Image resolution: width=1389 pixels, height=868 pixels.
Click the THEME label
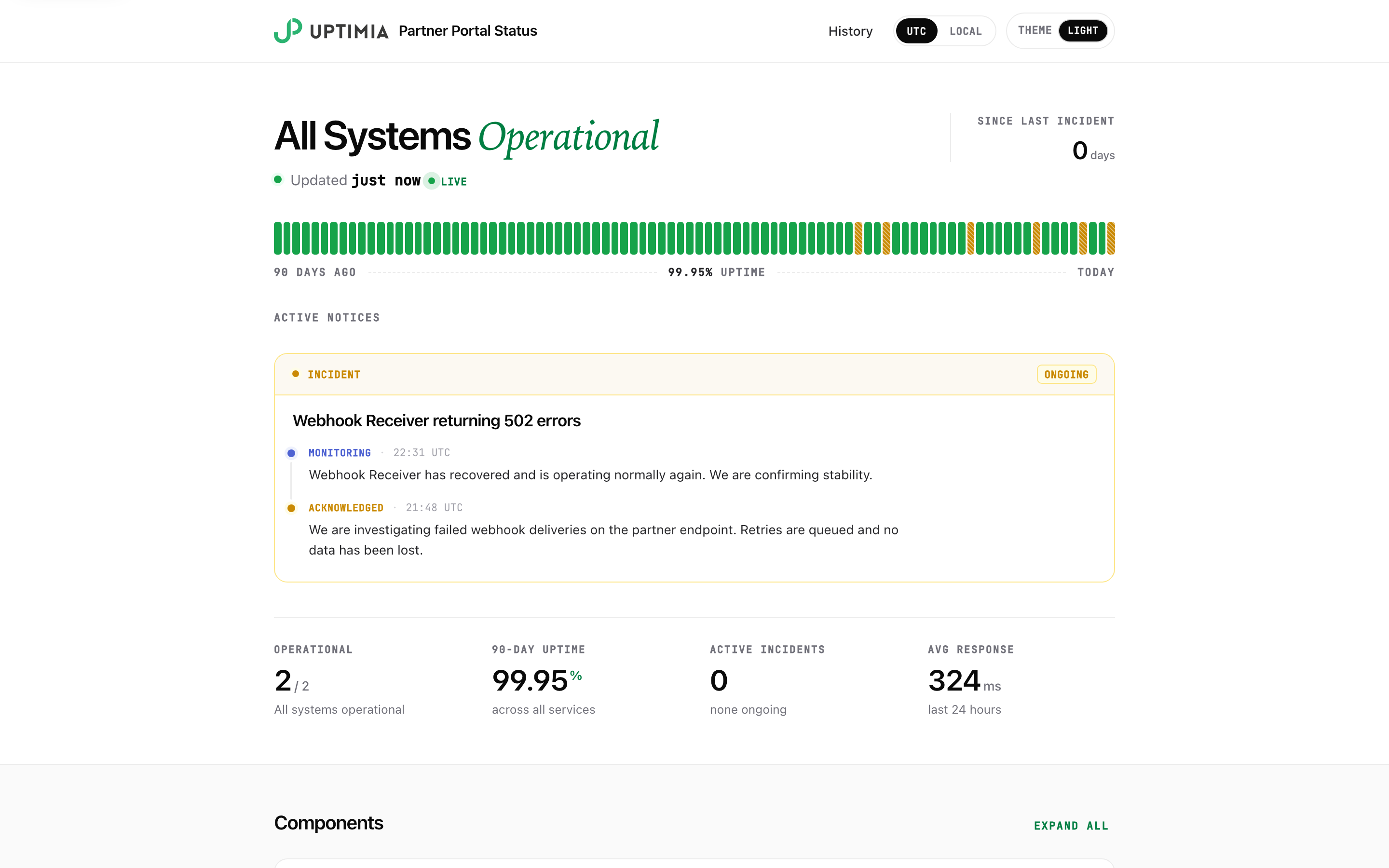(x=1035, y=30)
